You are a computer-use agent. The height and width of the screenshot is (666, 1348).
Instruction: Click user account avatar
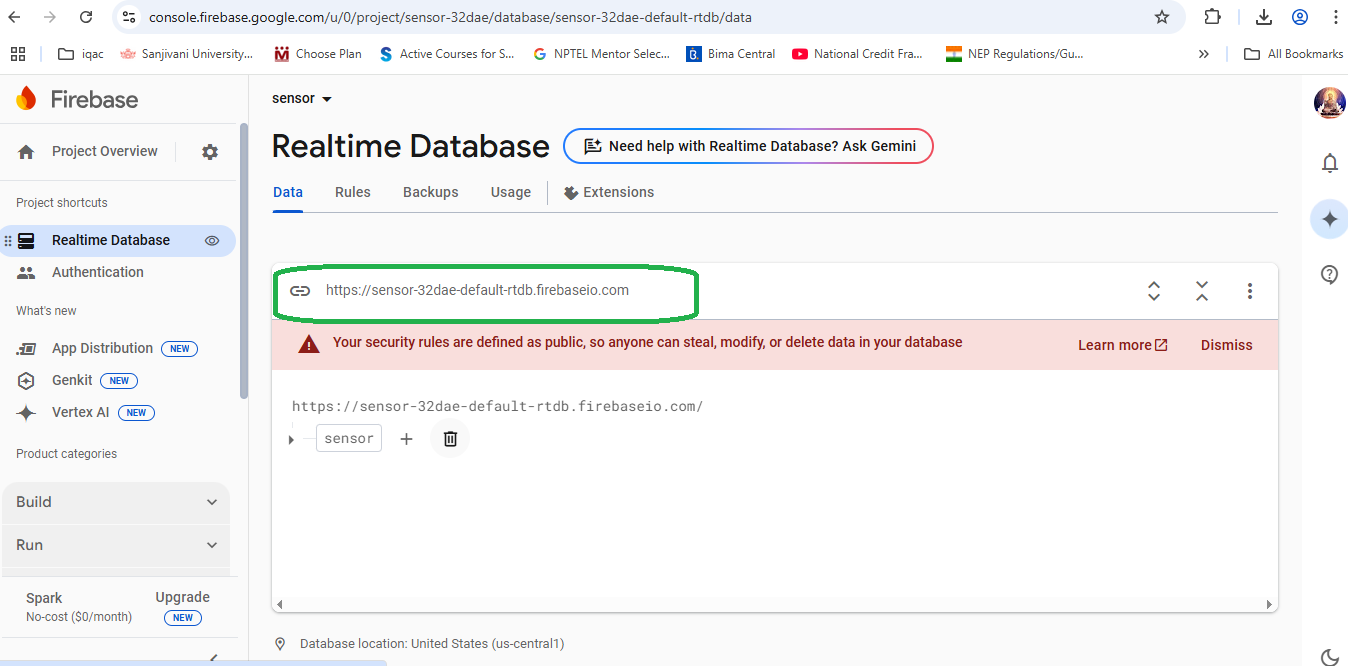point(1329,103)
